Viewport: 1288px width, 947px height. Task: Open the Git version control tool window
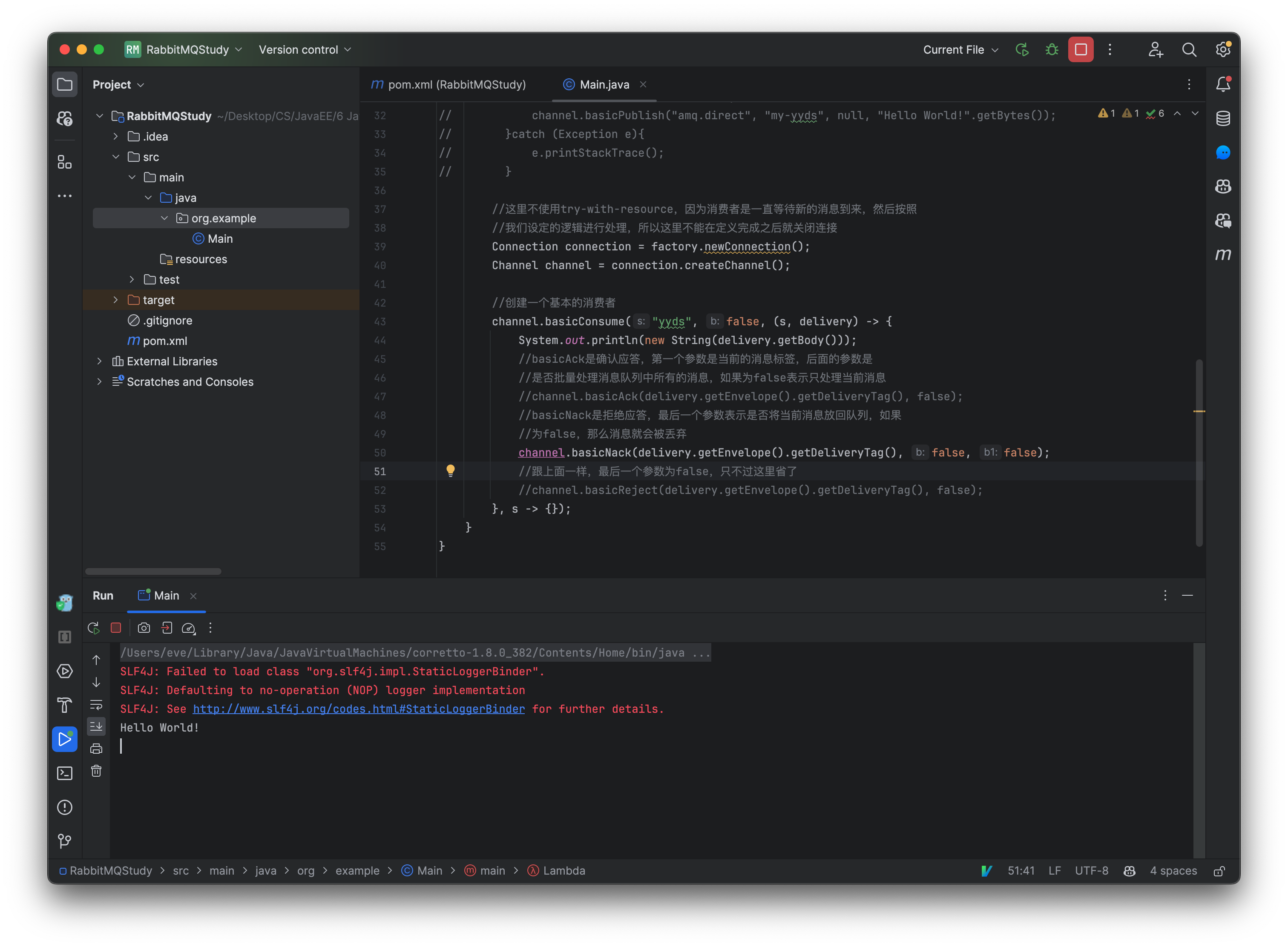[x=65, y=841]
